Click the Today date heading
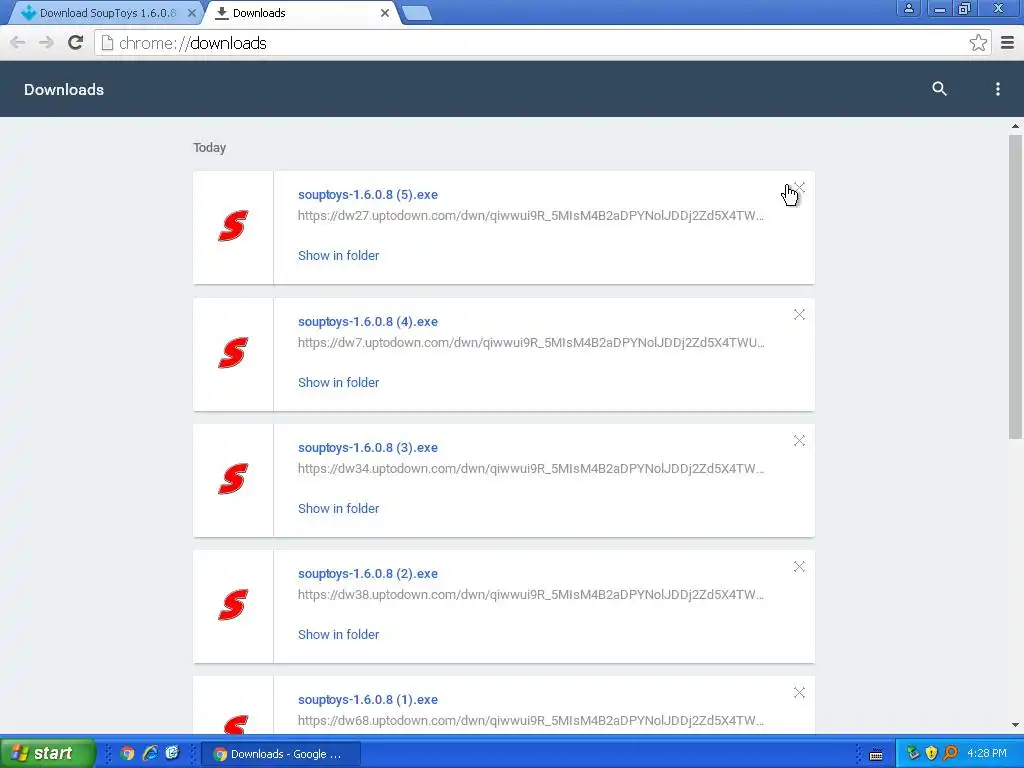The height and width of the screenshot is (768, 1024). pyautogui.click(x=210, y=148)
